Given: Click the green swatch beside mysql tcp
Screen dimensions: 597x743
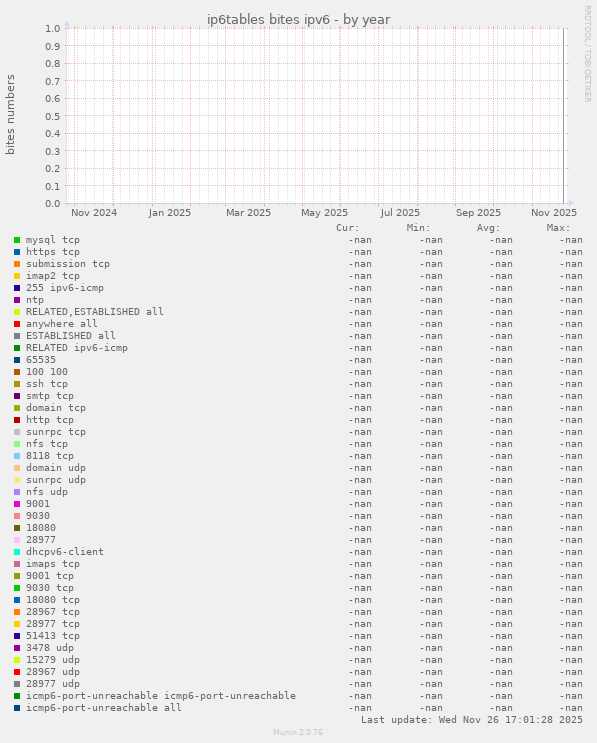Looking at the screenshot, I should click(x=17, y=240).
